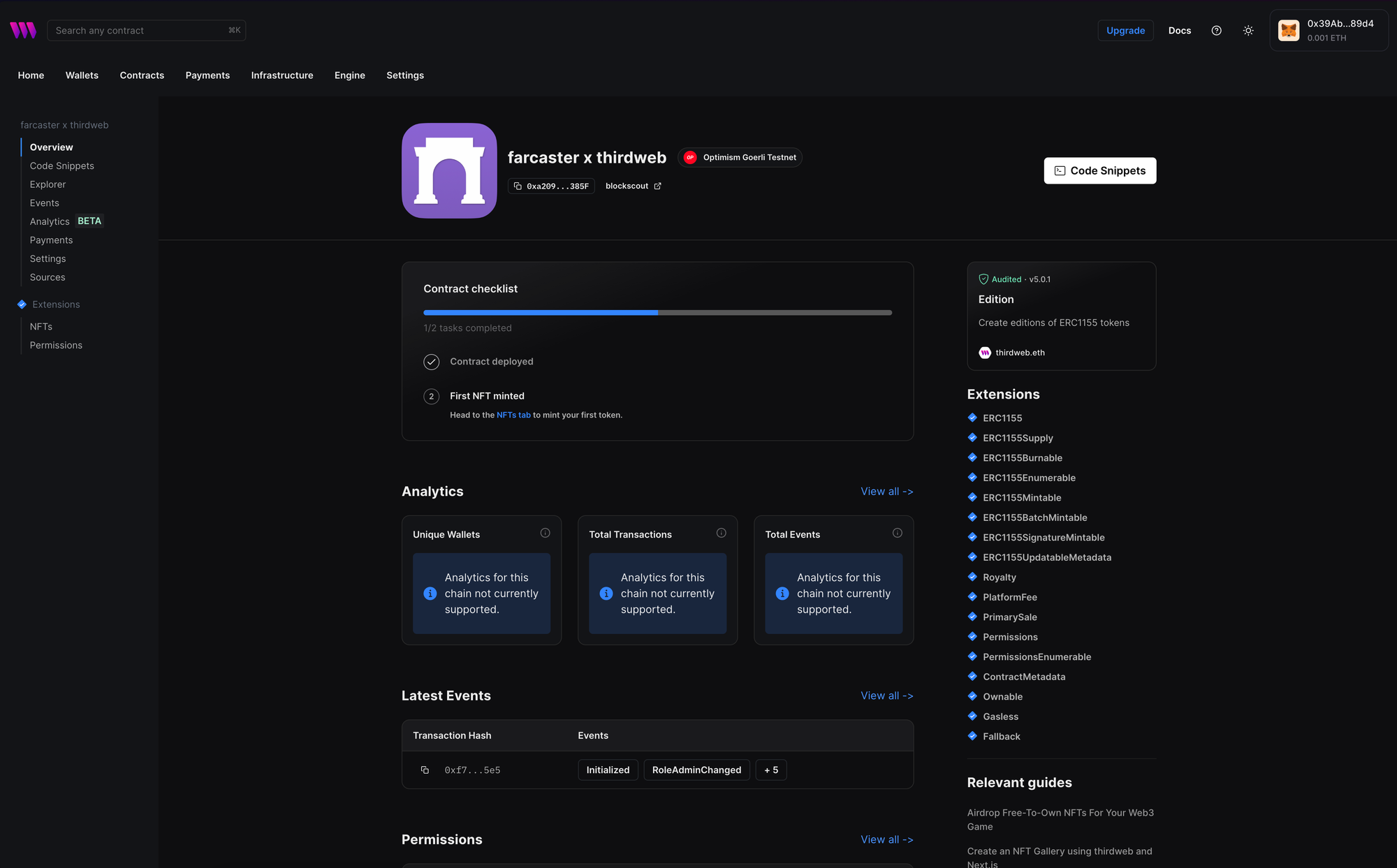1397x868 pixels.
Task: Click the Total Transactions info icon
Action: [x=721, y=533]
